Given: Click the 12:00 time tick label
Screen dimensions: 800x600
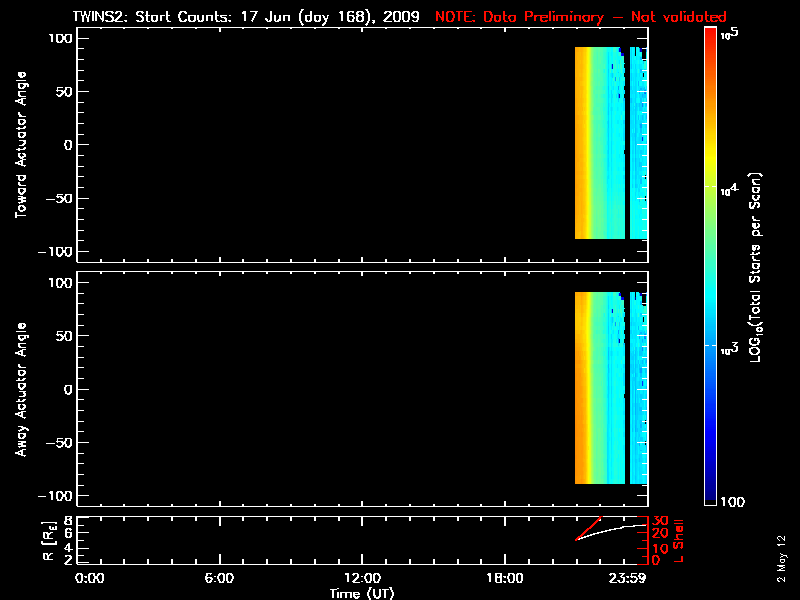Looking at the screenshot, I should [362, 579].
